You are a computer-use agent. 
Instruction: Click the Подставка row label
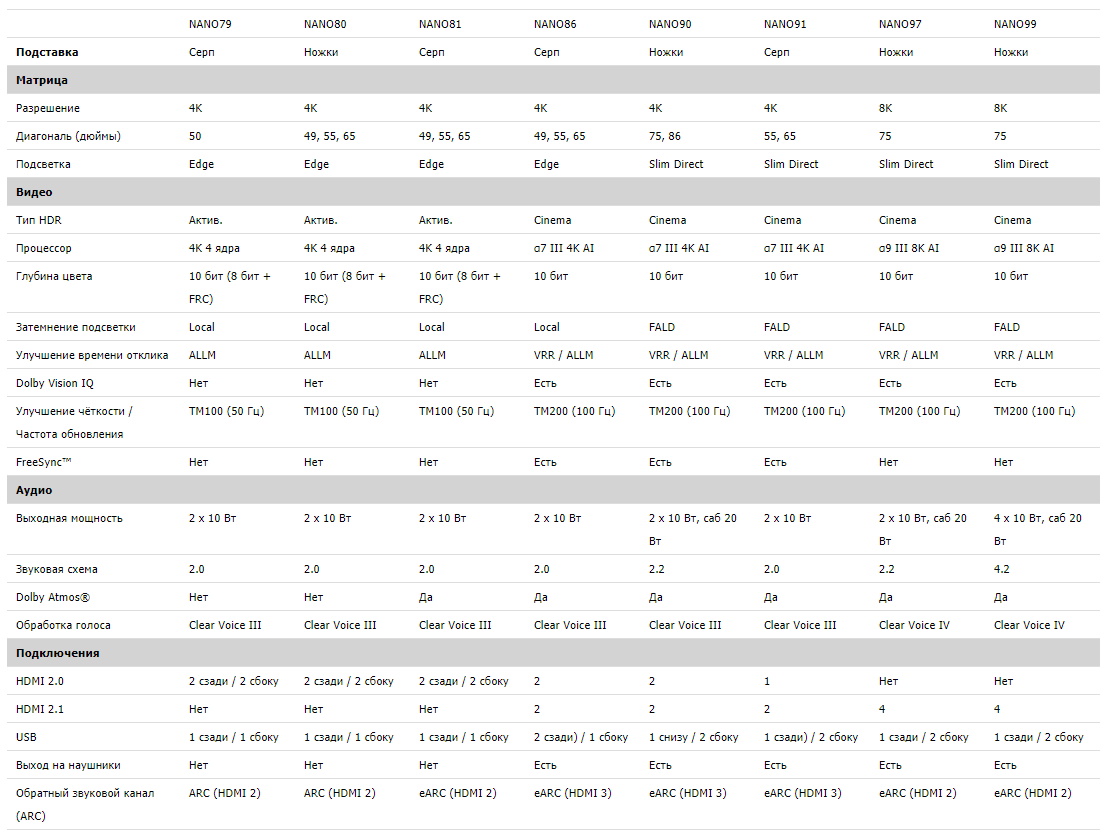(x=47, y=52)
